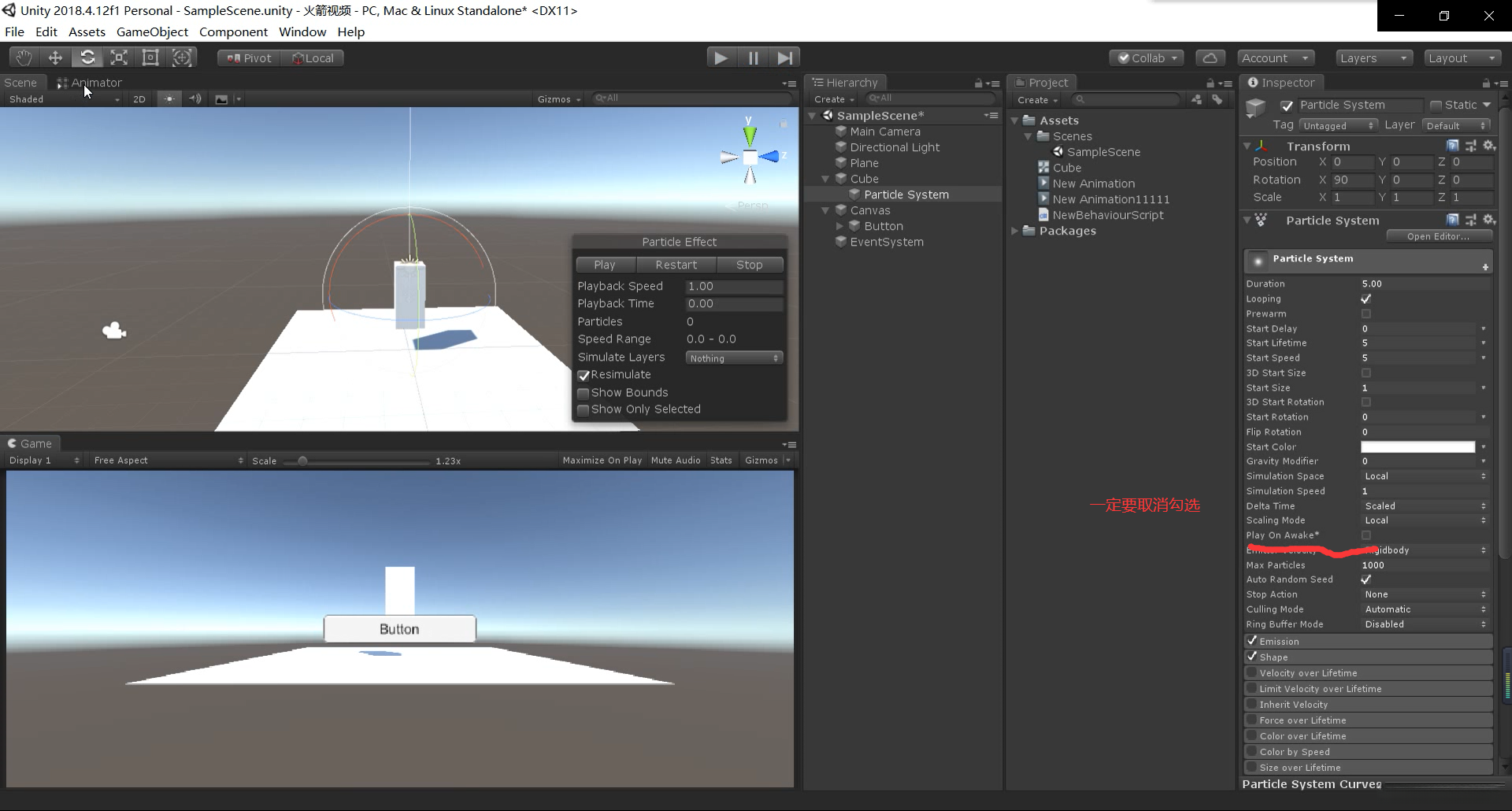The width and height of the screenshot is (1512, 811).
Task: Enable 3D Start Size checkbox
Action: [1366, 373]
